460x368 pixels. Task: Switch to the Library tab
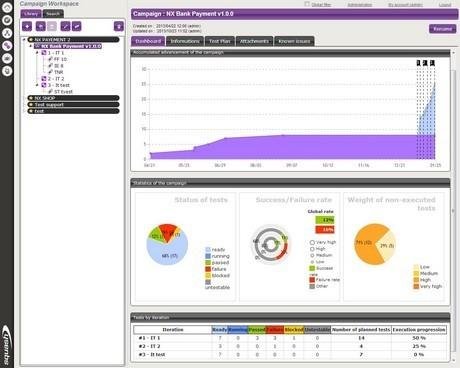pos(31,14)
